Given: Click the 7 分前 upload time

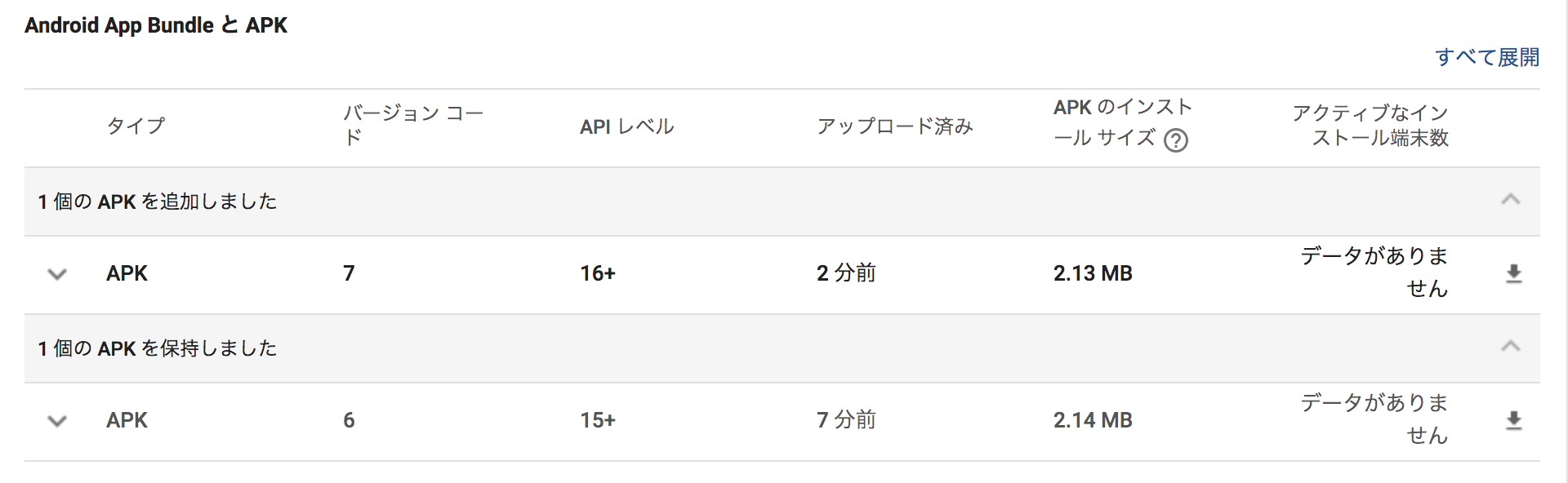Looking at the screenshot, I should [x=845, y=420].
